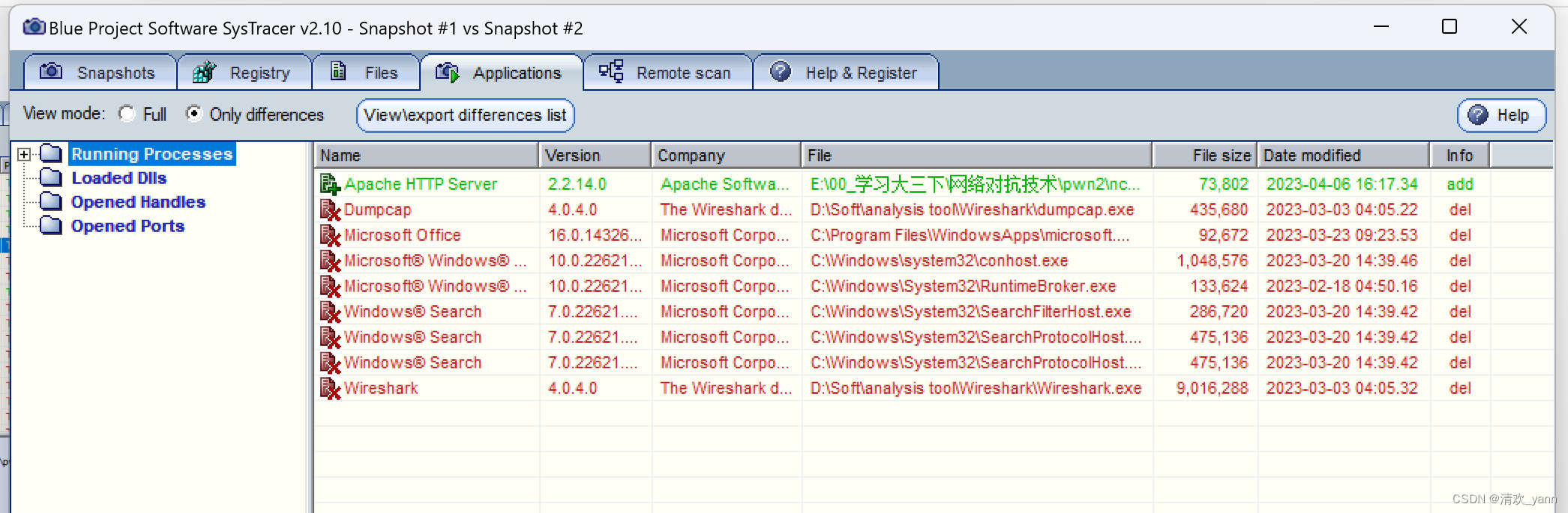The height and width of the screenshot is (513, 1568).
Task: Click the Remote scan network icon
Action: (611, 71)
